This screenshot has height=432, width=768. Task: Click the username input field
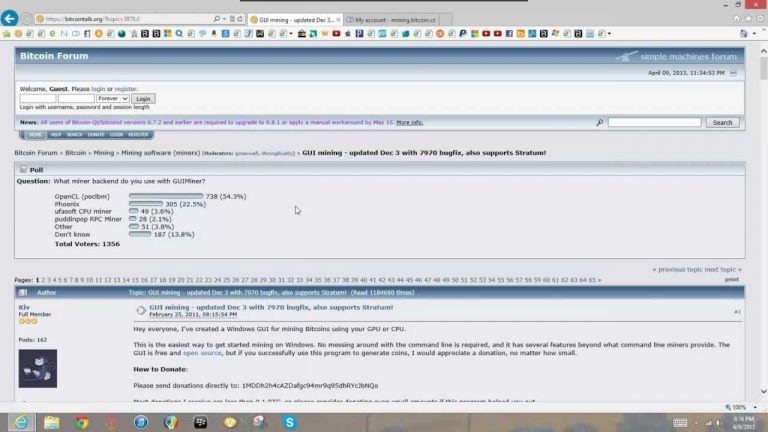(38, 99)
